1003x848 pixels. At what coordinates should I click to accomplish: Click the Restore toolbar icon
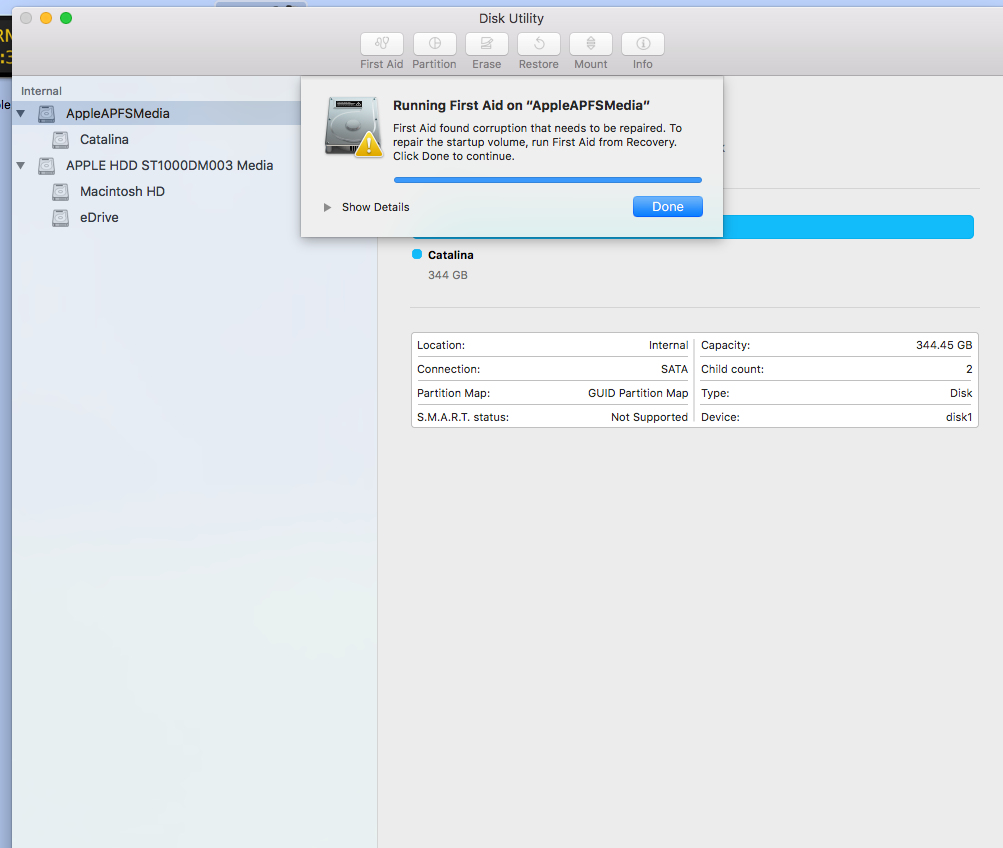click(539, 43)
